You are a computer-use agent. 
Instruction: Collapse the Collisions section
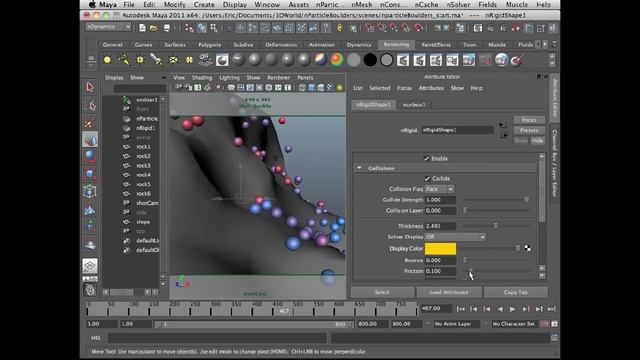pos(359,168)
